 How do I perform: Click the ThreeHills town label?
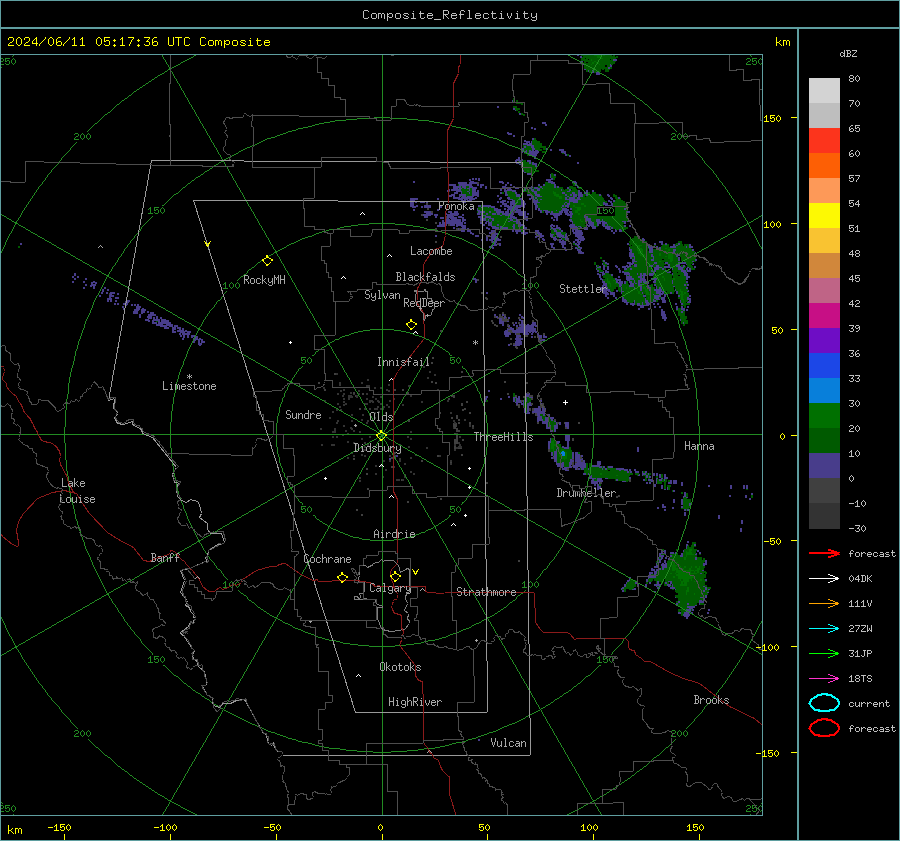tap(503, 437)
